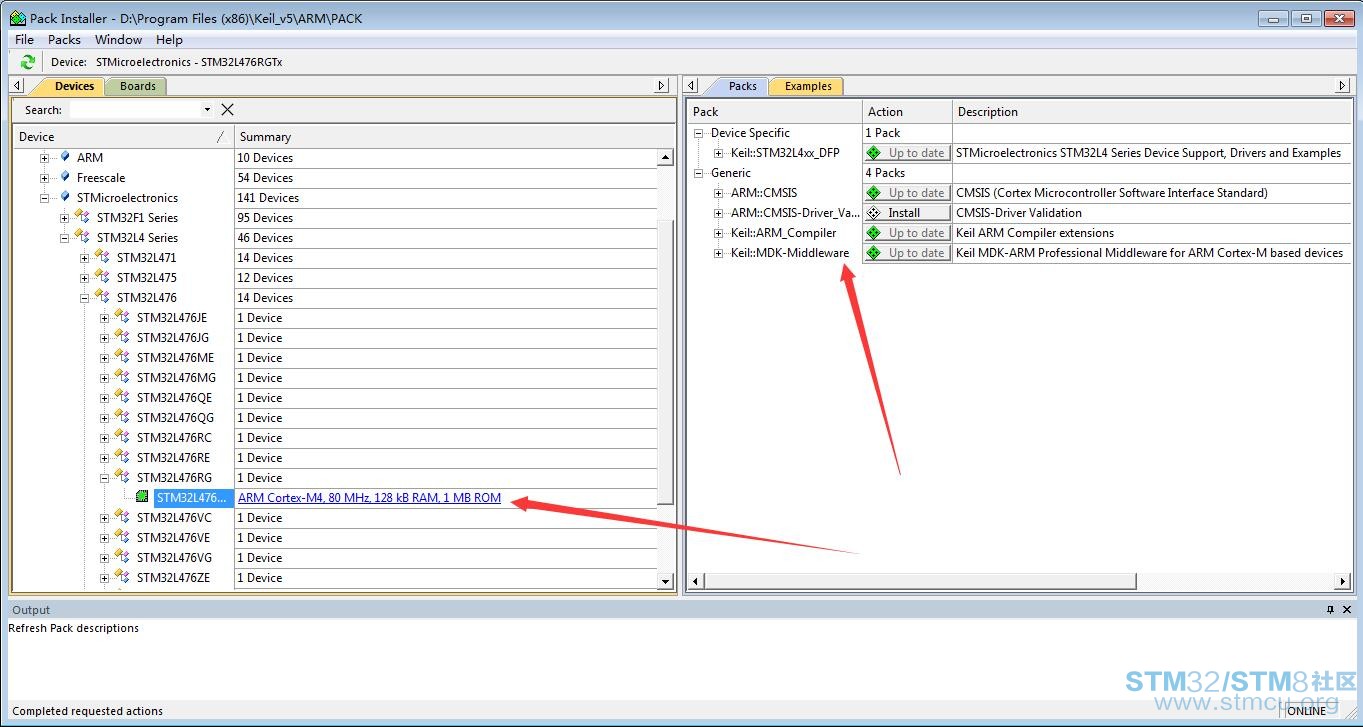
Task: Open the Search field dropdown arrow
Action: tap(207, 109)
